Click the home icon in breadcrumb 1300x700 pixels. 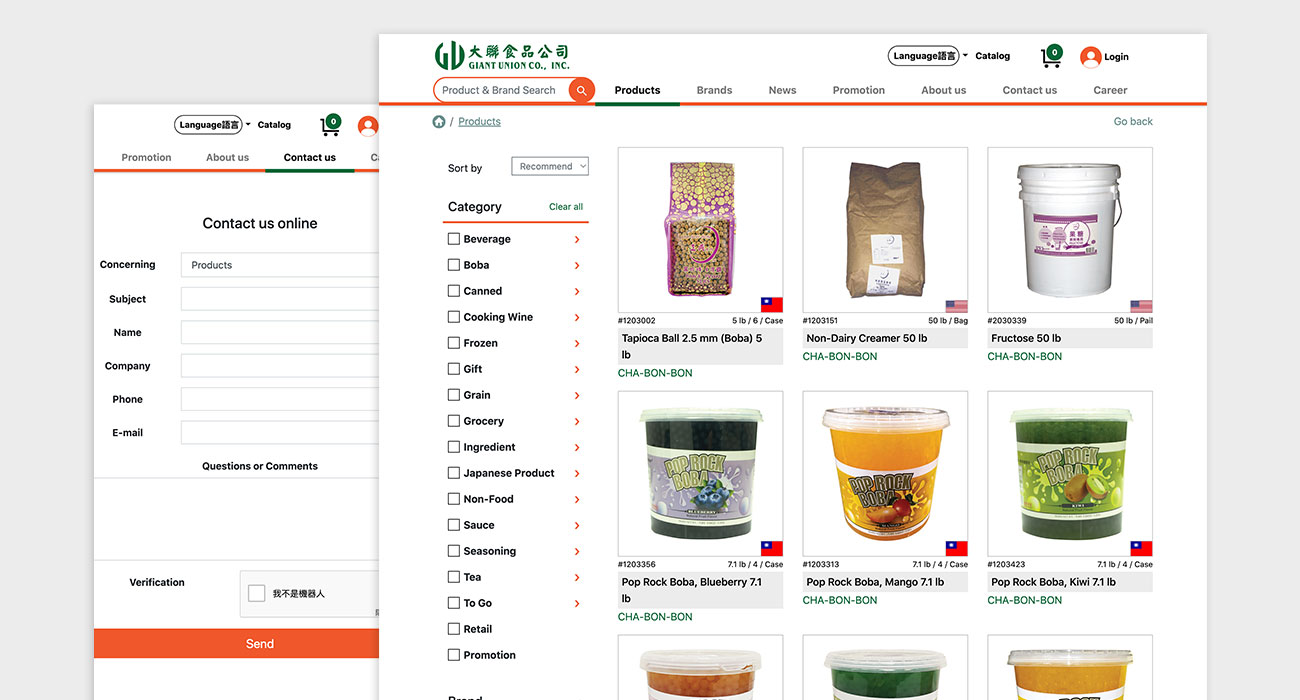coord(439,122)
